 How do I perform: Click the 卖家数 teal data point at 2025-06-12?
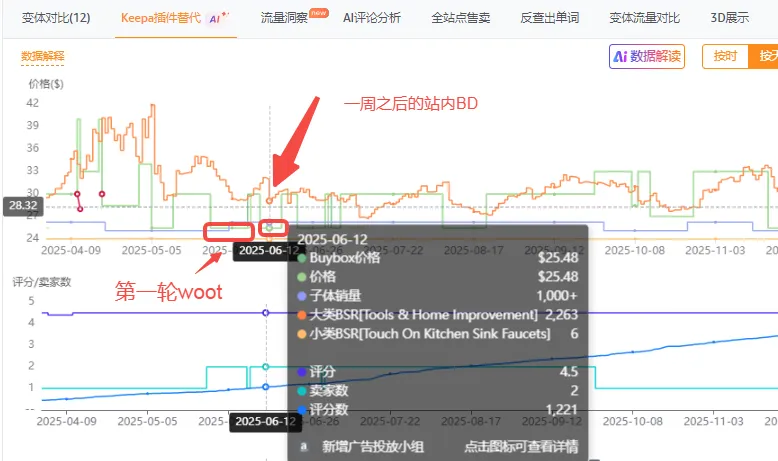tap(265, 367)
